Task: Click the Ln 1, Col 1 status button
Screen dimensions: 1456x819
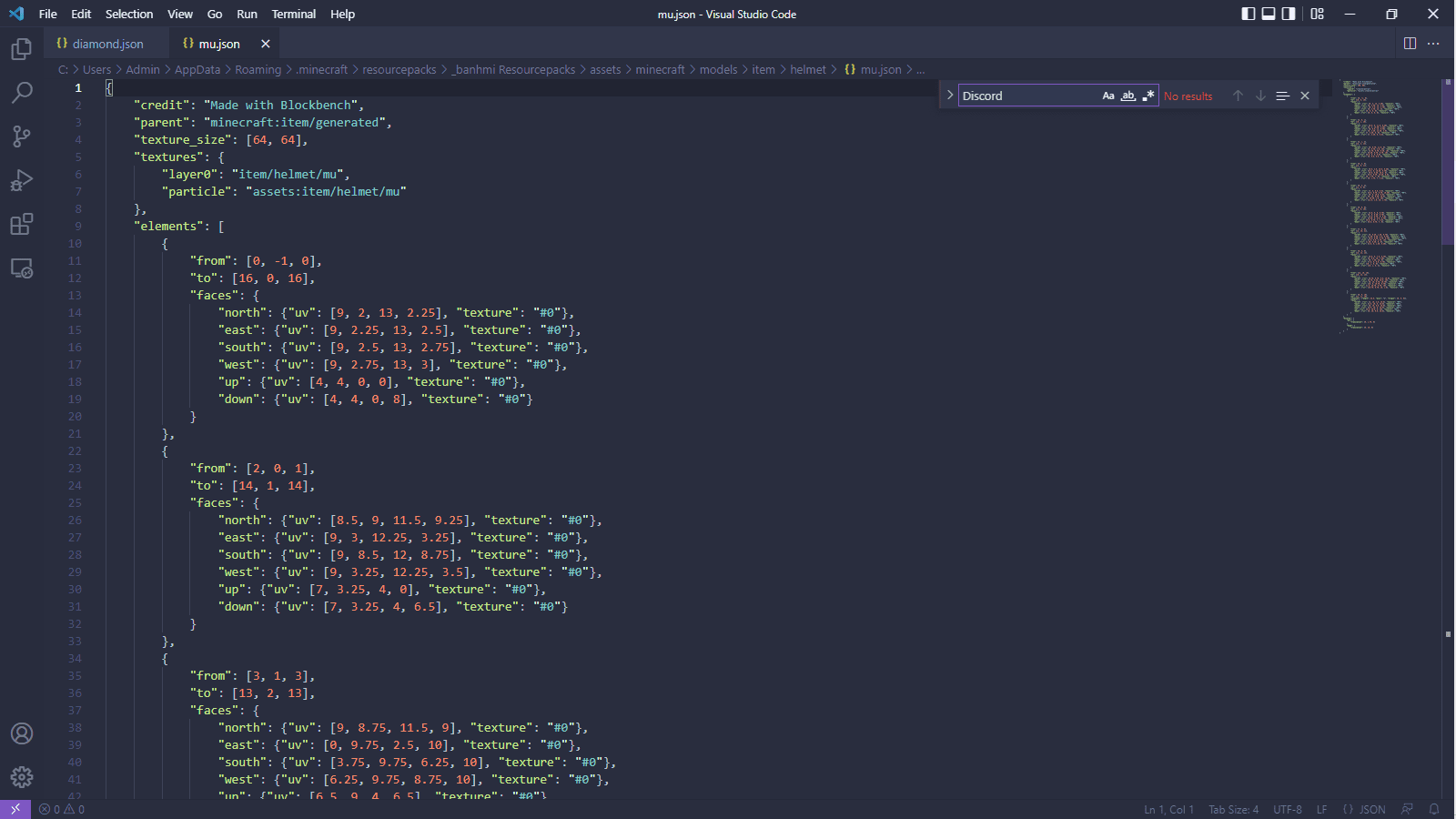Action: click(1168, 809)
